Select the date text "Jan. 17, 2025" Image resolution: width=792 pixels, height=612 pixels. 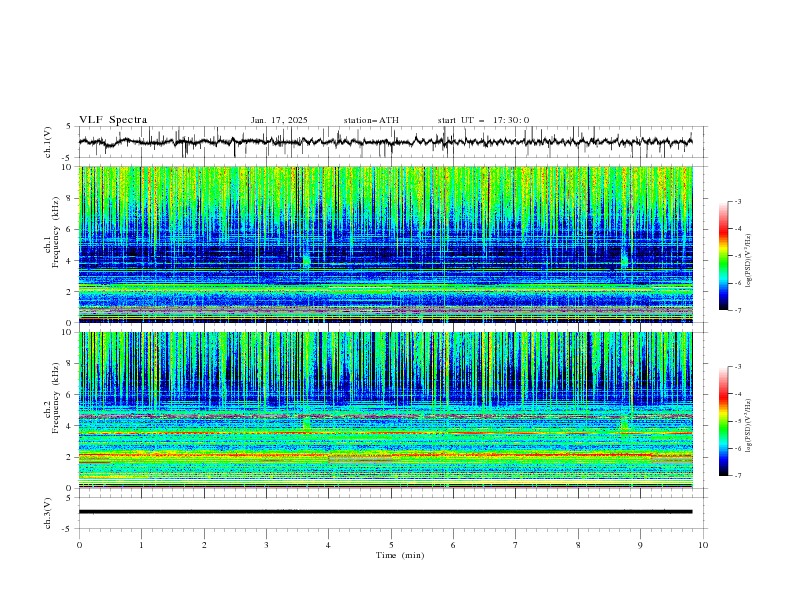[279, 120]
